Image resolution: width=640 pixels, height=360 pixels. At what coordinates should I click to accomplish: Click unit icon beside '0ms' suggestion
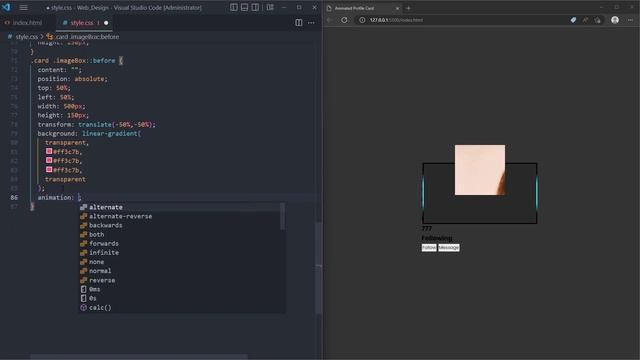click(x=84, y=289)
